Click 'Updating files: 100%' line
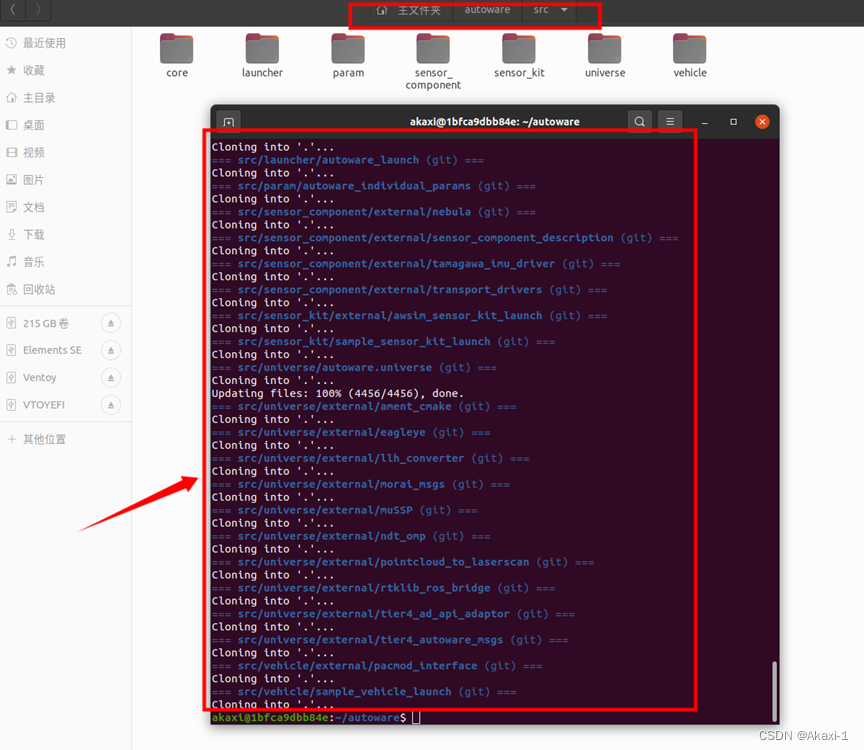Screen dimensions: 864x750 338,393
